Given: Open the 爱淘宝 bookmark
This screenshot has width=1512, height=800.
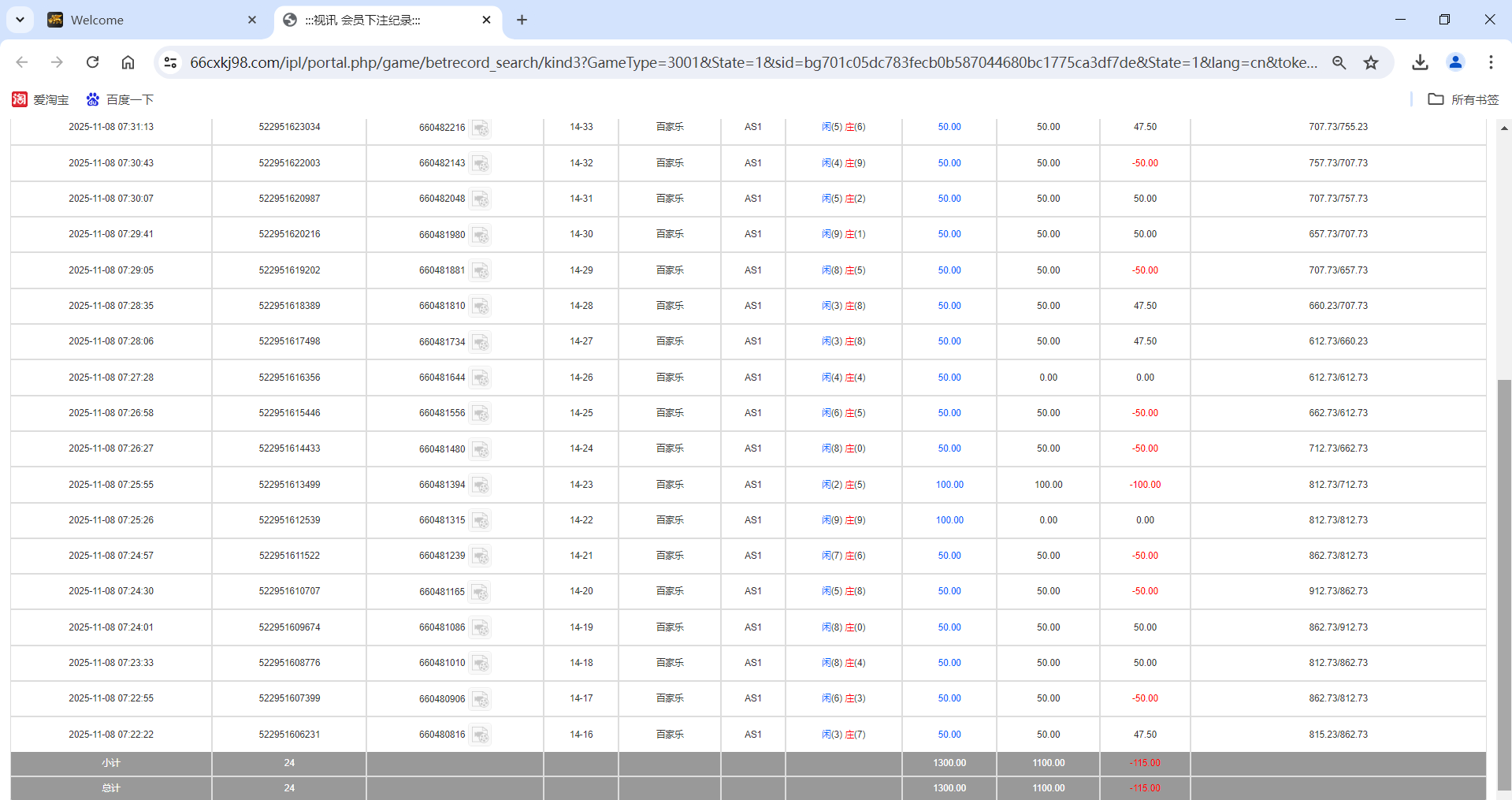Looking at the screenshot, I should pyautogui.click(x=41, y=99).
